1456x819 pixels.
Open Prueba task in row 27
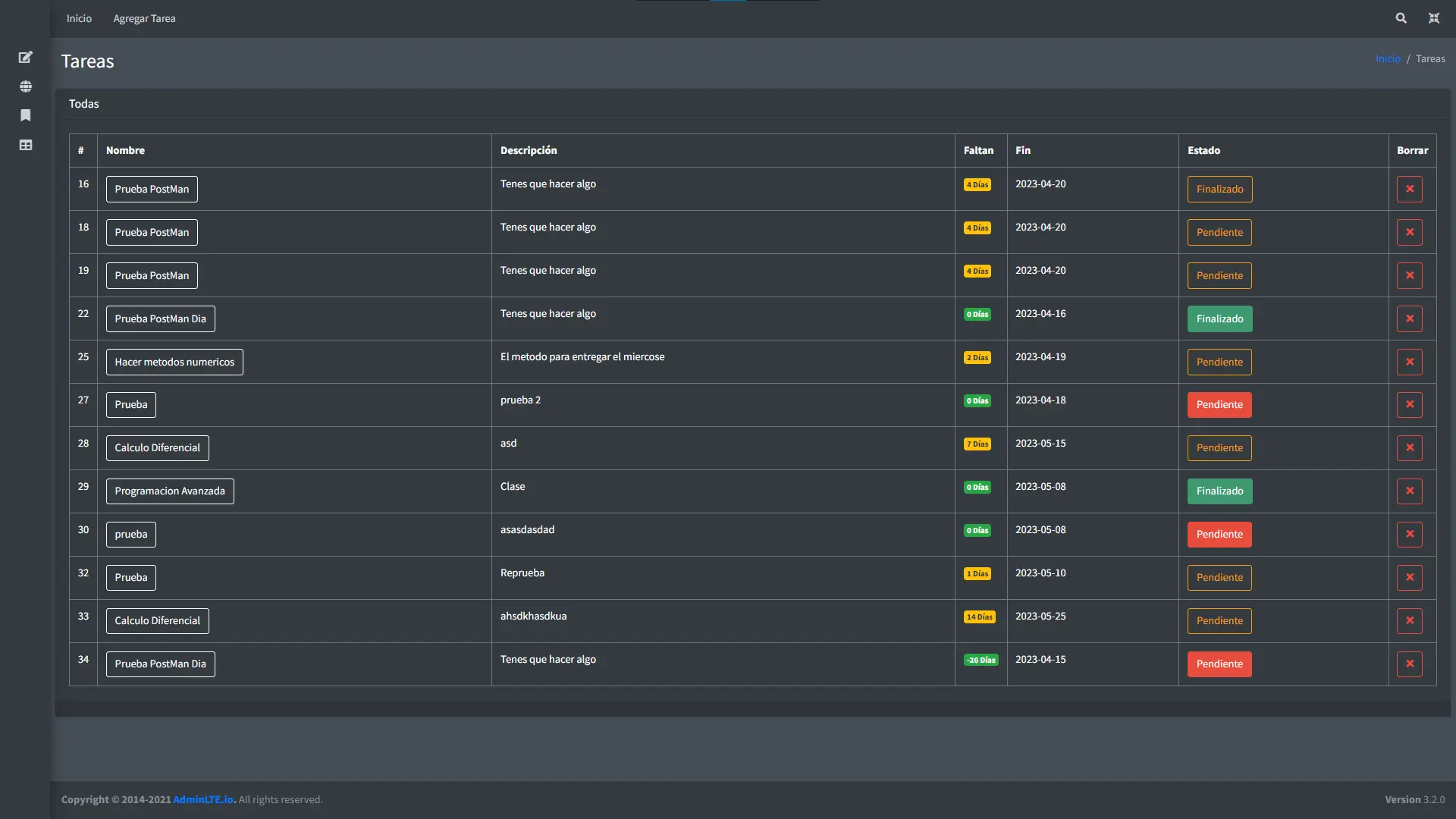(131, 404)
